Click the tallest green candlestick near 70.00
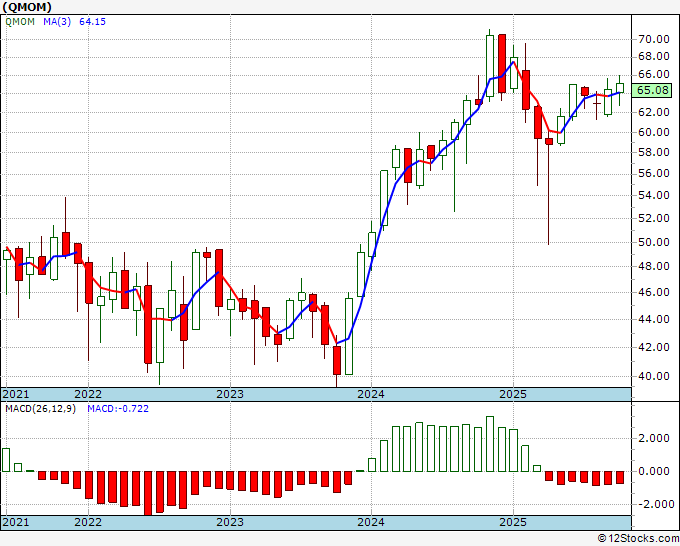The width and height of the screenshot is (680, 546). [490, 66]
